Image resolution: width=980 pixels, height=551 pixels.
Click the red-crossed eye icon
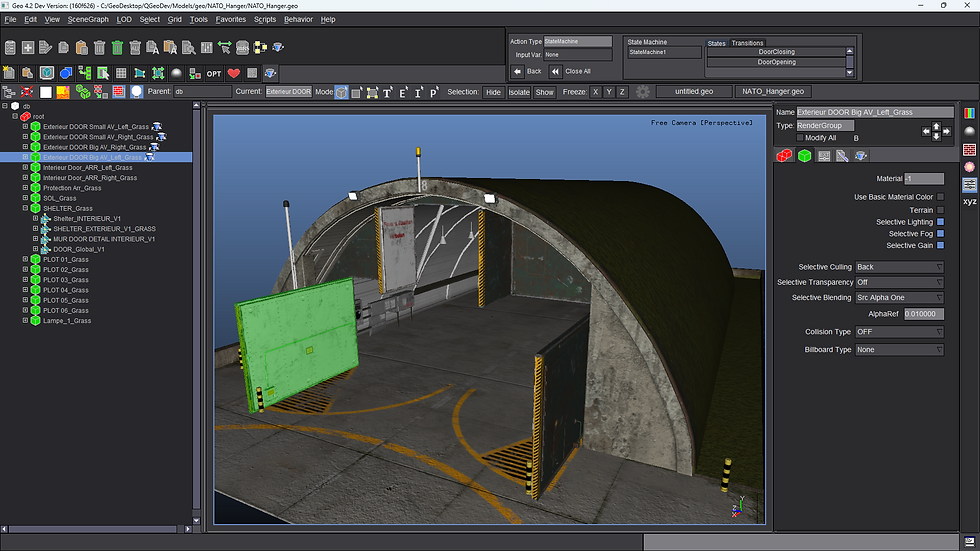[x=27, y=92]
